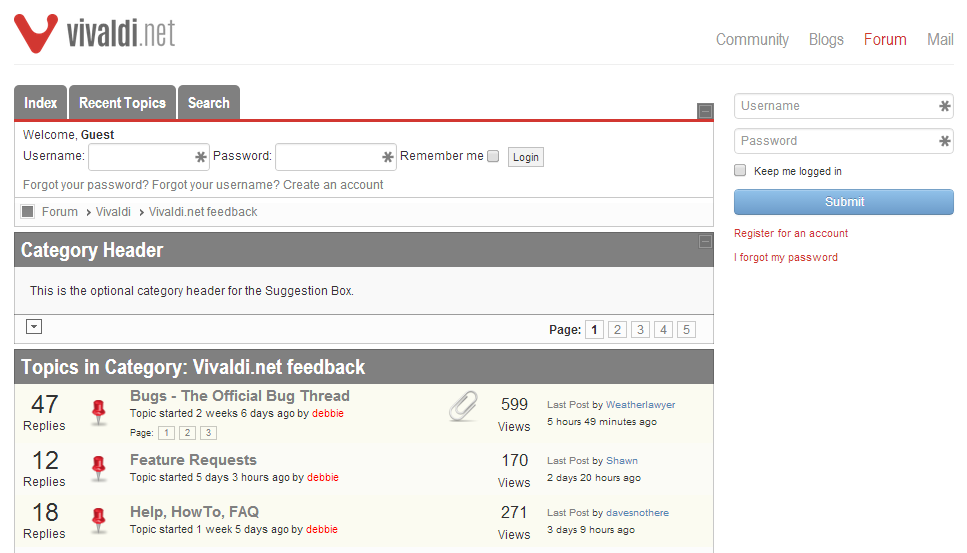
Task: Open the Search tab
Action: 208,103
